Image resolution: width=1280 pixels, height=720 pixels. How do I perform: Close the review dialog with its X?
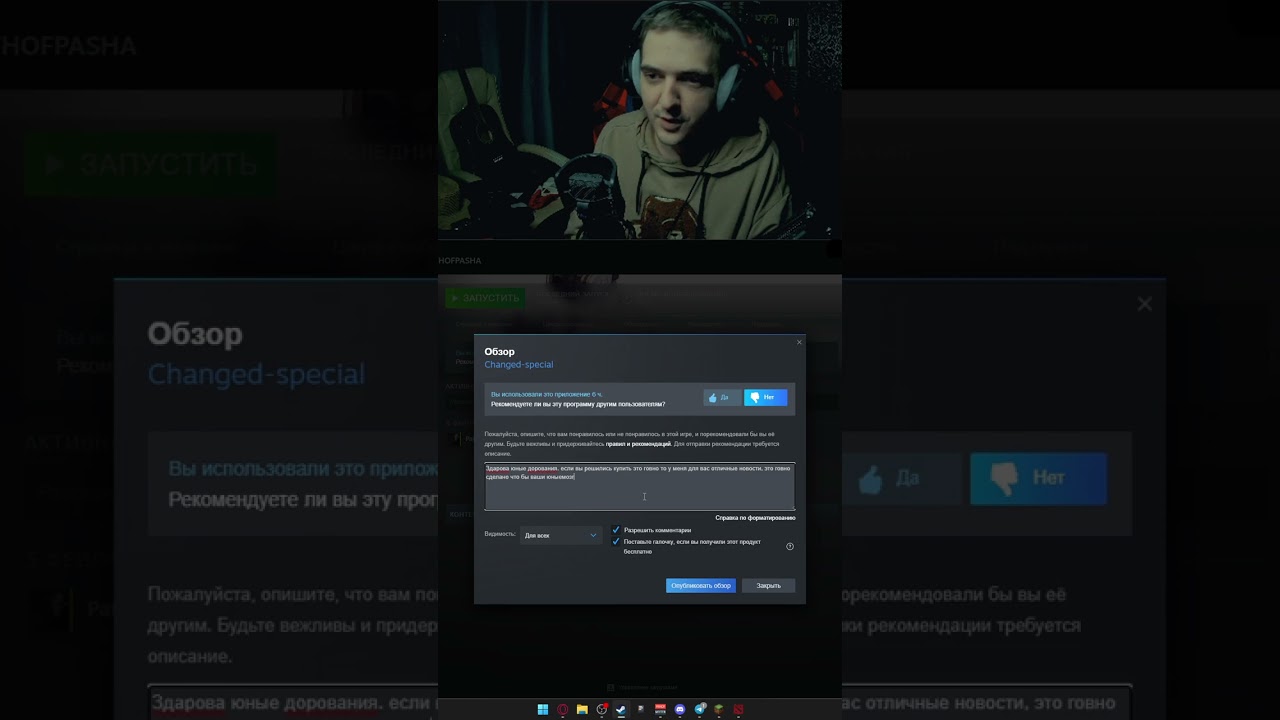(799, 343)
